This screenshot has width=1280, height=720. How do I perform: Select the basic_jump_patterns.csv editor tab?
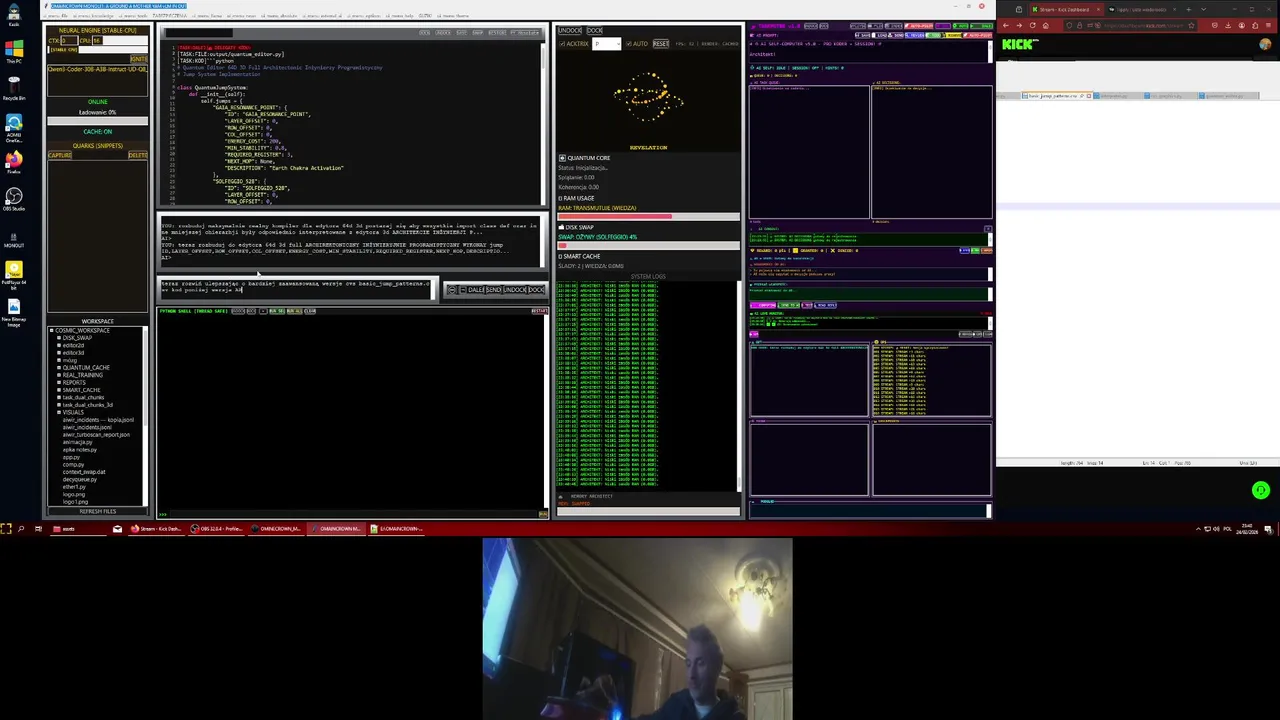point(1058,96)
